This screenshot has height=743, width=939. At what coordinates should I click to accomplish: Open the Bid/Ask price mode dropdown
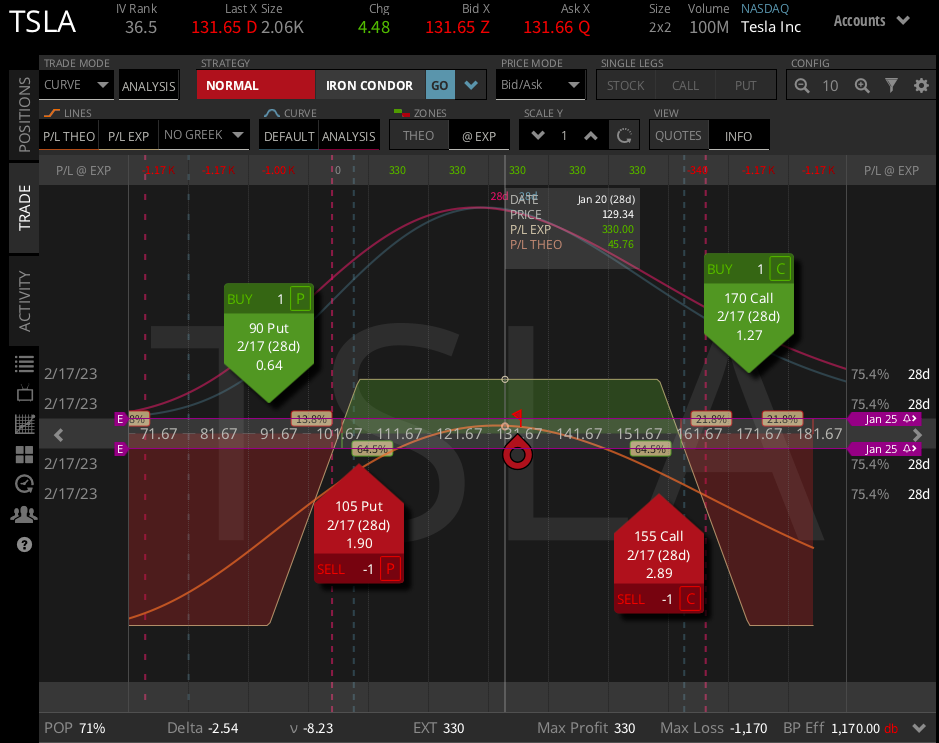point(540,85)
